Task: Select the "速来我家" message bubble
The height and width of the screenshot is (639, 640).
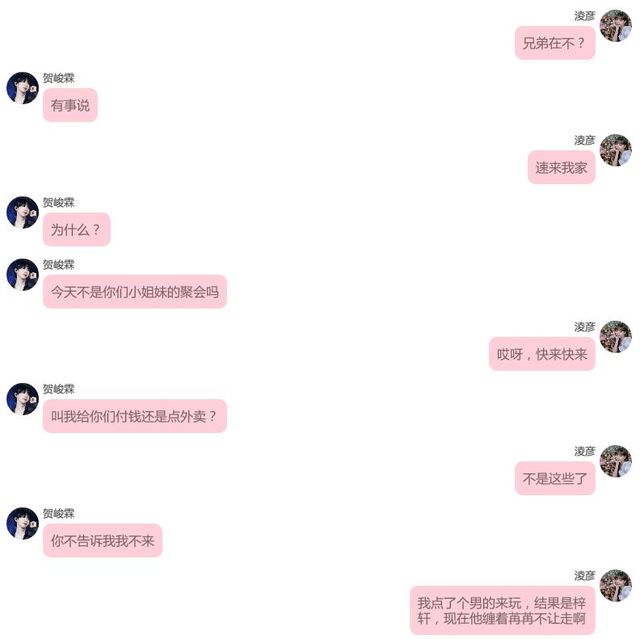Action: pyautogui.click(x=561, y=167)
